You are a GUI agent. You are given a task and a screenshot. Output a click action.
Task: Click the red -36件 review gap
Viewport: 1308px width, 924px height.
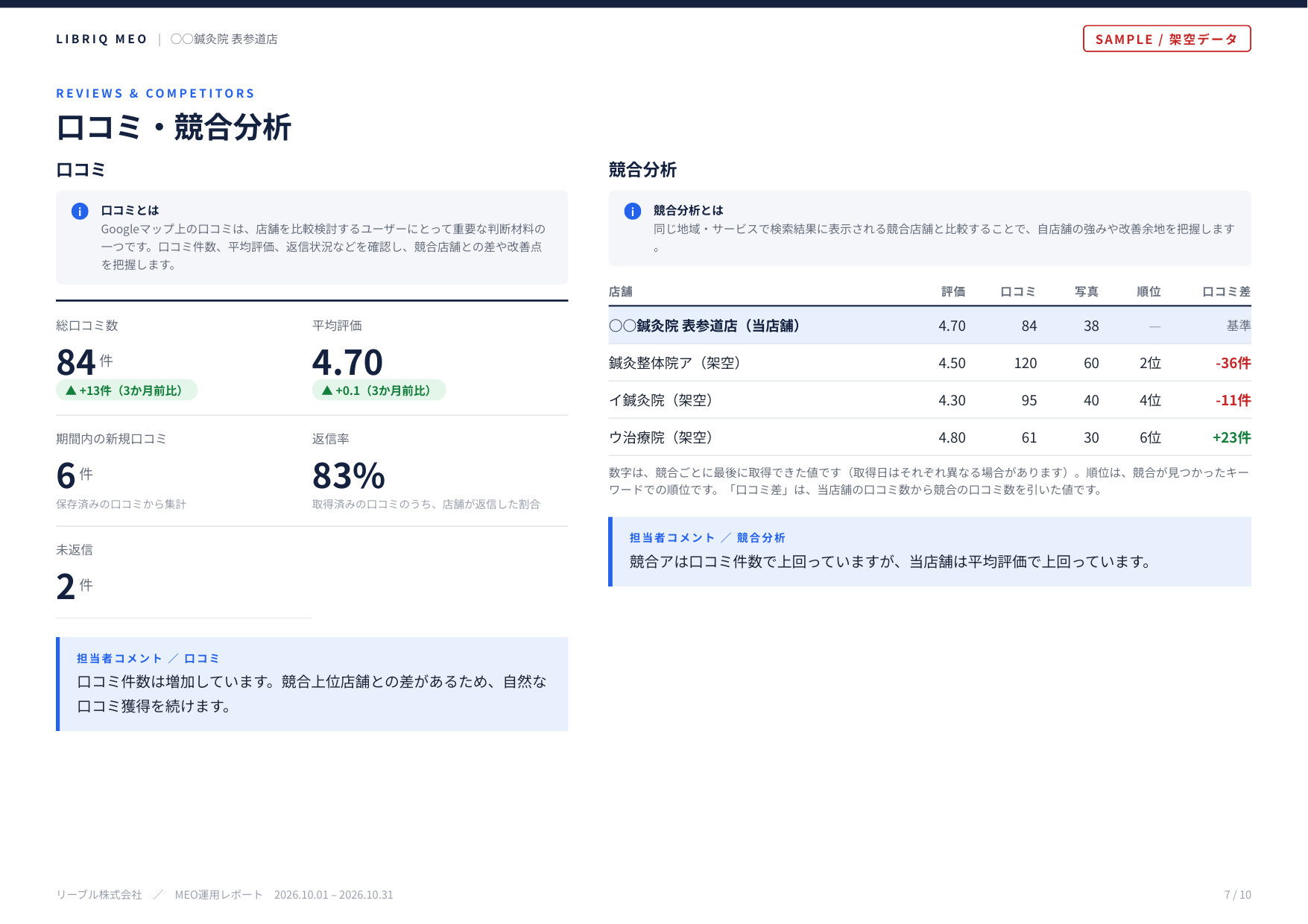pyautogui.click(x=1233, y=363)
